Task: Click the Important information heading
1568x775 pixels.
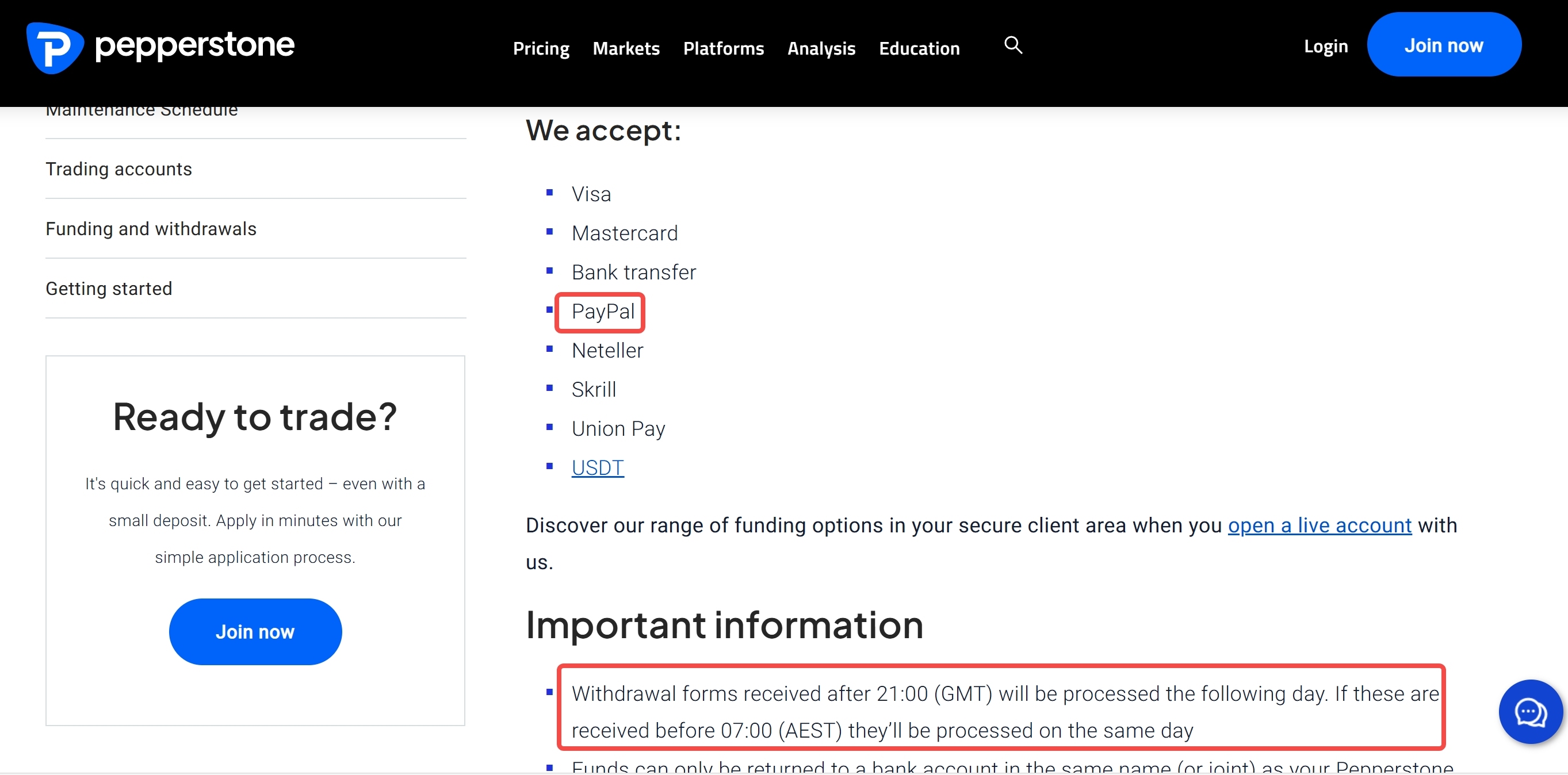Action: click(724, 625)
